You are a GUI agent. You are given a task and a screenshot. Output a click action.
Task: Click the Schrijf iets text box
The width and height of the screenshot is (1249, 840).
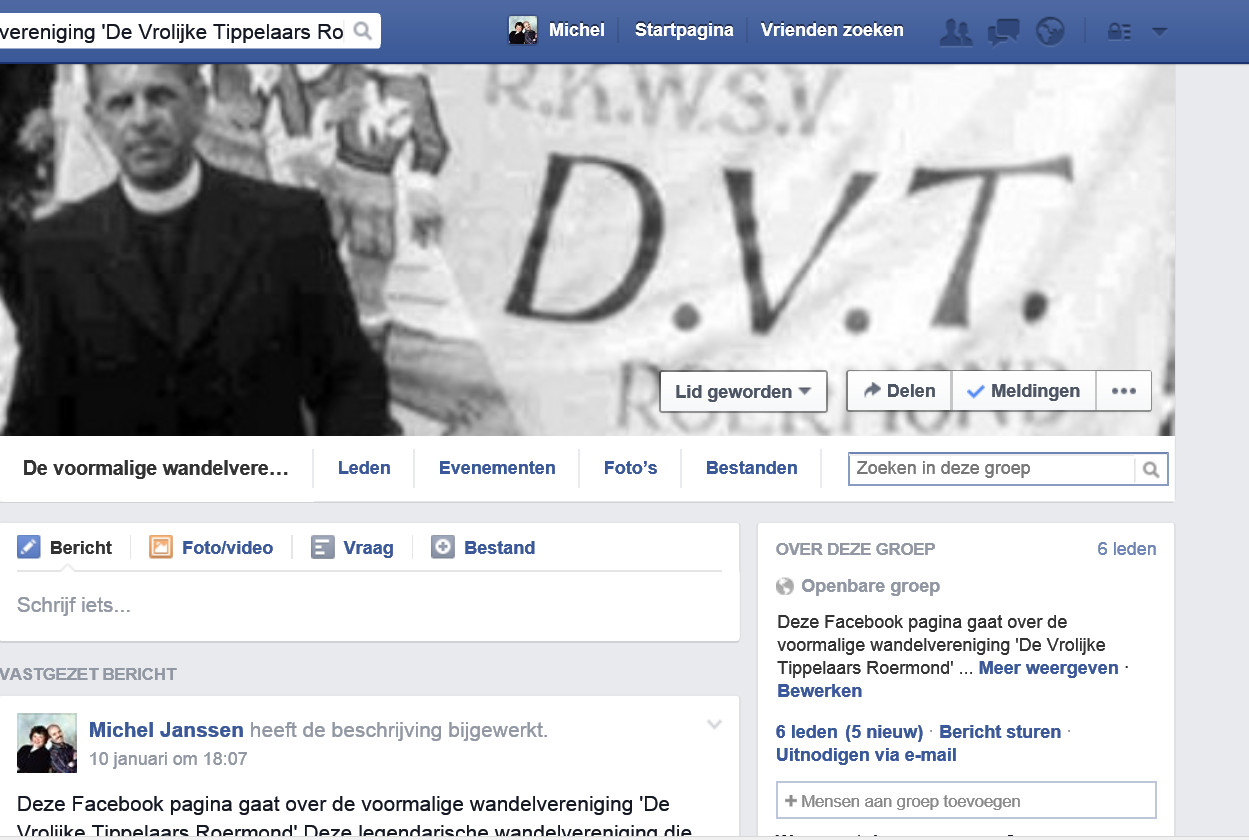tap(369, 605)
